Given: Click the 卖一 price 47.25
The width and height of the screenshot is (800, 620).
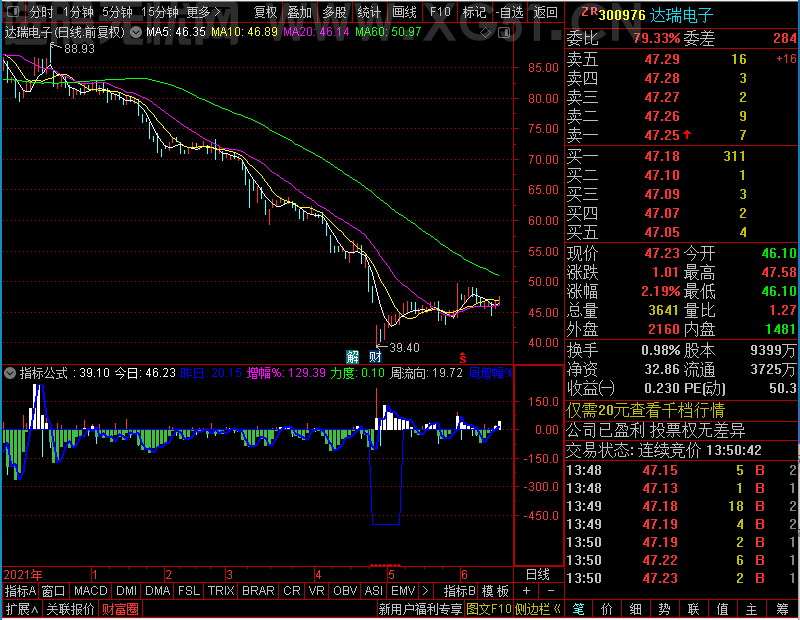Looking at the screenshot, I should point(662,135).
